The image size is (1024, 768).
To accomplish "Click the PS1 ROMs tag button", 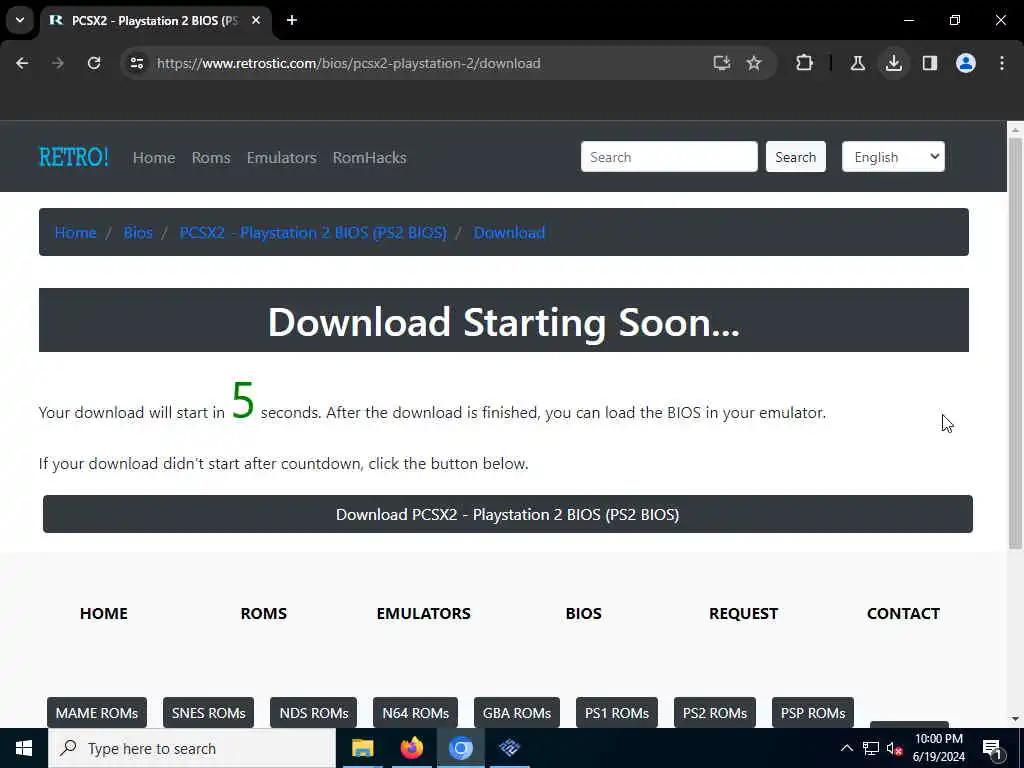I will (616, 712).
